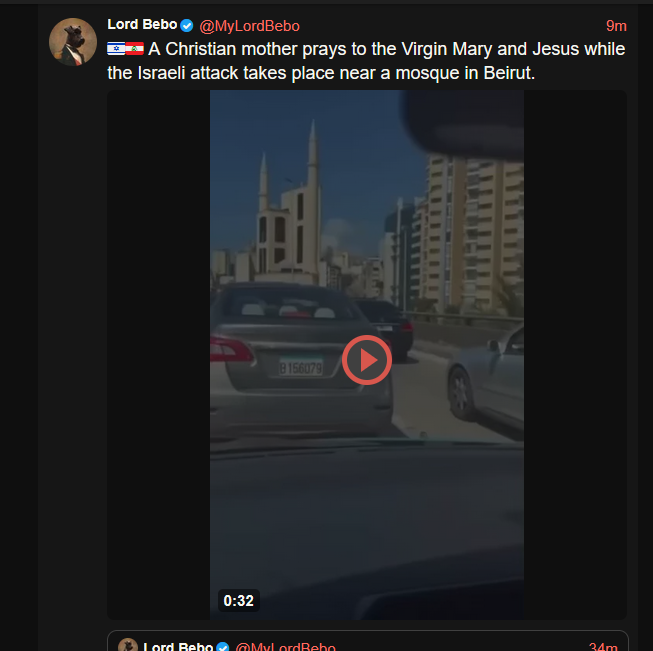Open the quoted tweet via the 34m timestamp
Viewport: 653px width, 651px height.
603,647
